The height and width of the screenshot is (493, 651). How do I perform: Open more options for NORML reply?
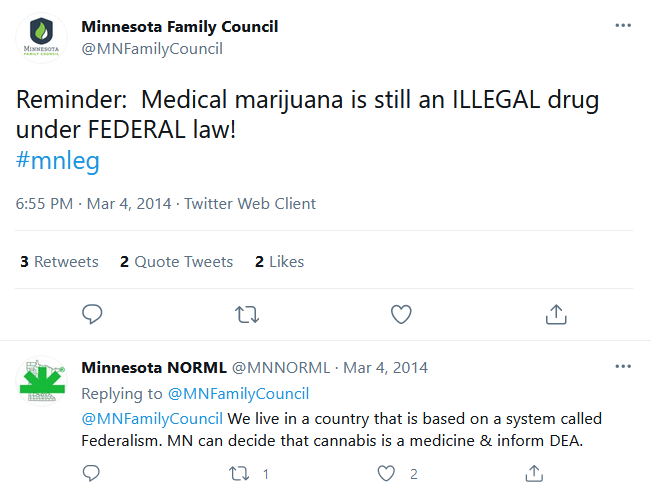click(623, 367)
